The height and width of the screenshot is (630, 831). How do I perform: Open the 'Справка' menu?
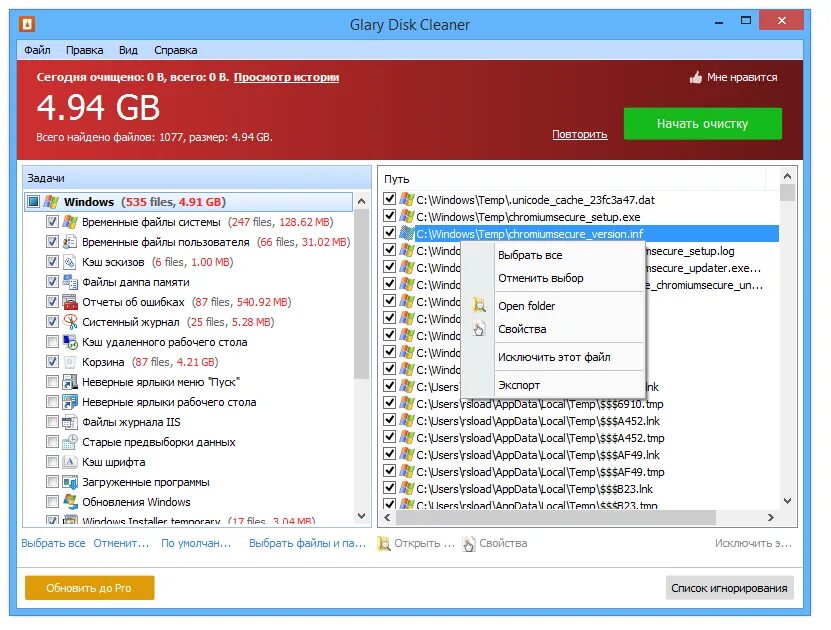coord(175,50)
